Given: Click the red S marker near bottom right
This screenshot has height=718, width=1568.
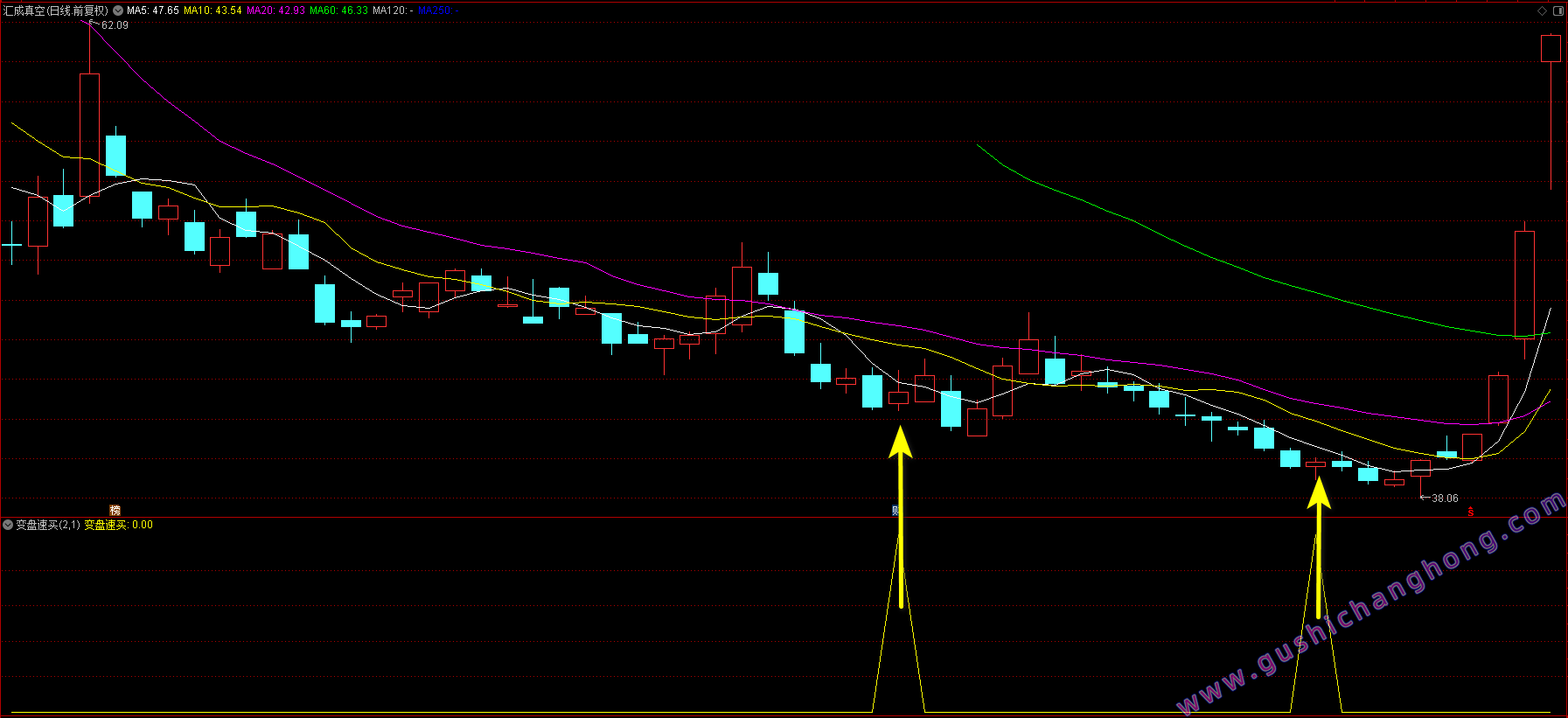Looking at the screenshot, I should point(1471,512).
